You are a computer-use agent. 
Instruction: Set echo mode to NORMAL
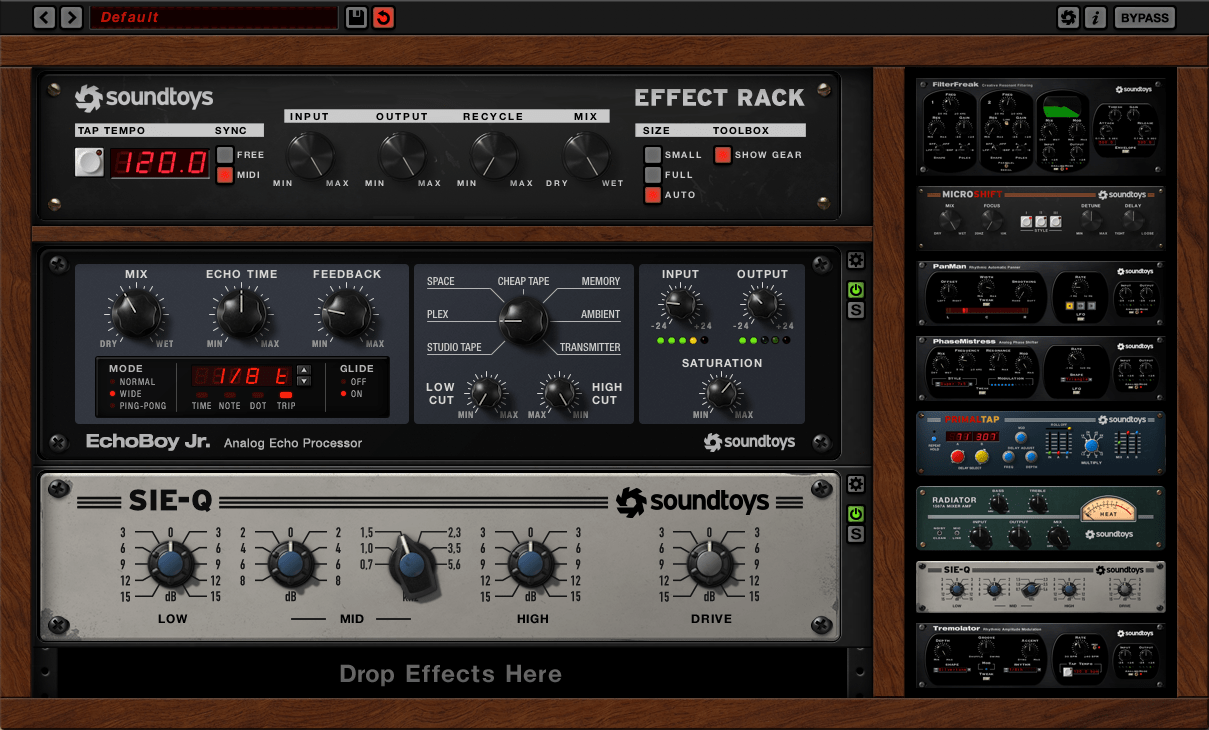[x=133, y=382]
